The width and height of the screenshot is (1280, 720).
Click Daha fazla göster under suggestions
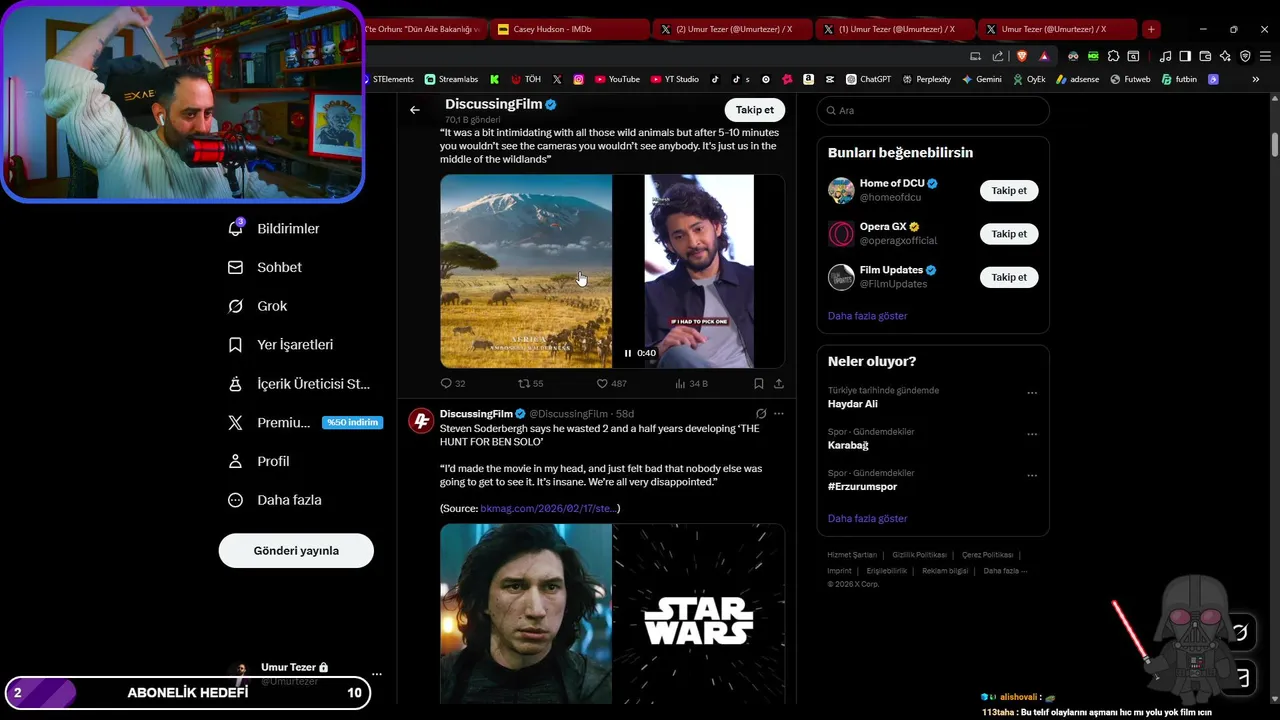point(867,316)
